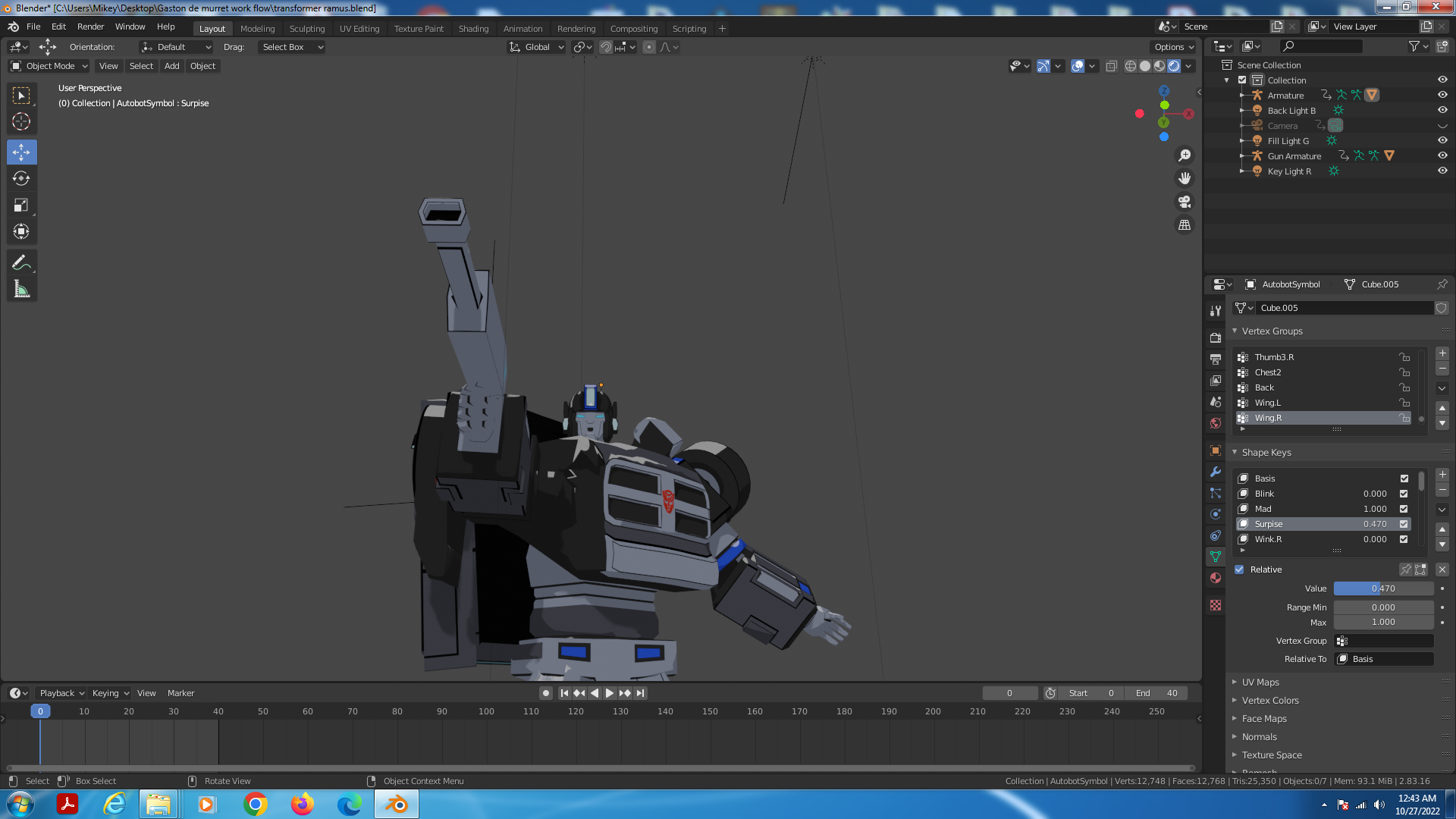Open the File menu
This screenshot has height=819, width=1456.
(x=33, y=27)
